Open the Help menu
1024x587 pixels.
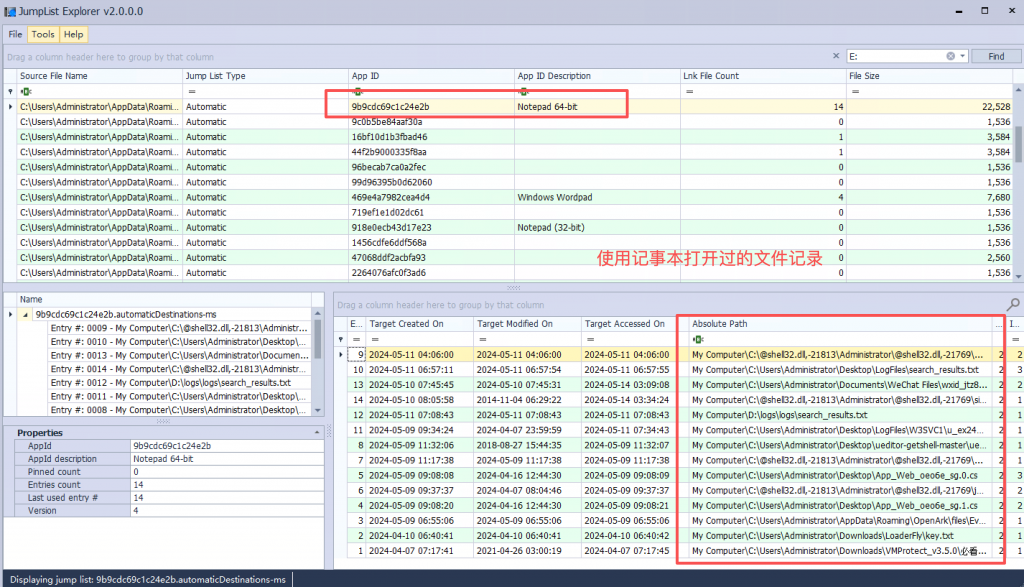(73, 34)
